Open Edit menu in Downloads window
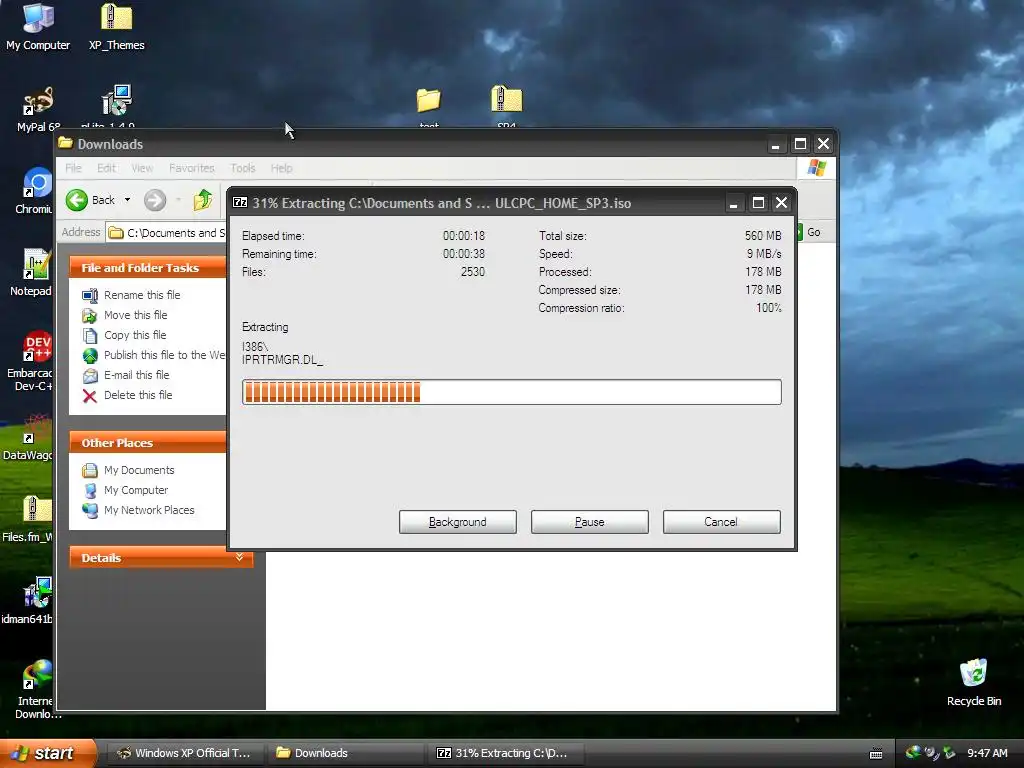Image resolution: width=1024 pixels, height=768 pixels. coord(106,168)
